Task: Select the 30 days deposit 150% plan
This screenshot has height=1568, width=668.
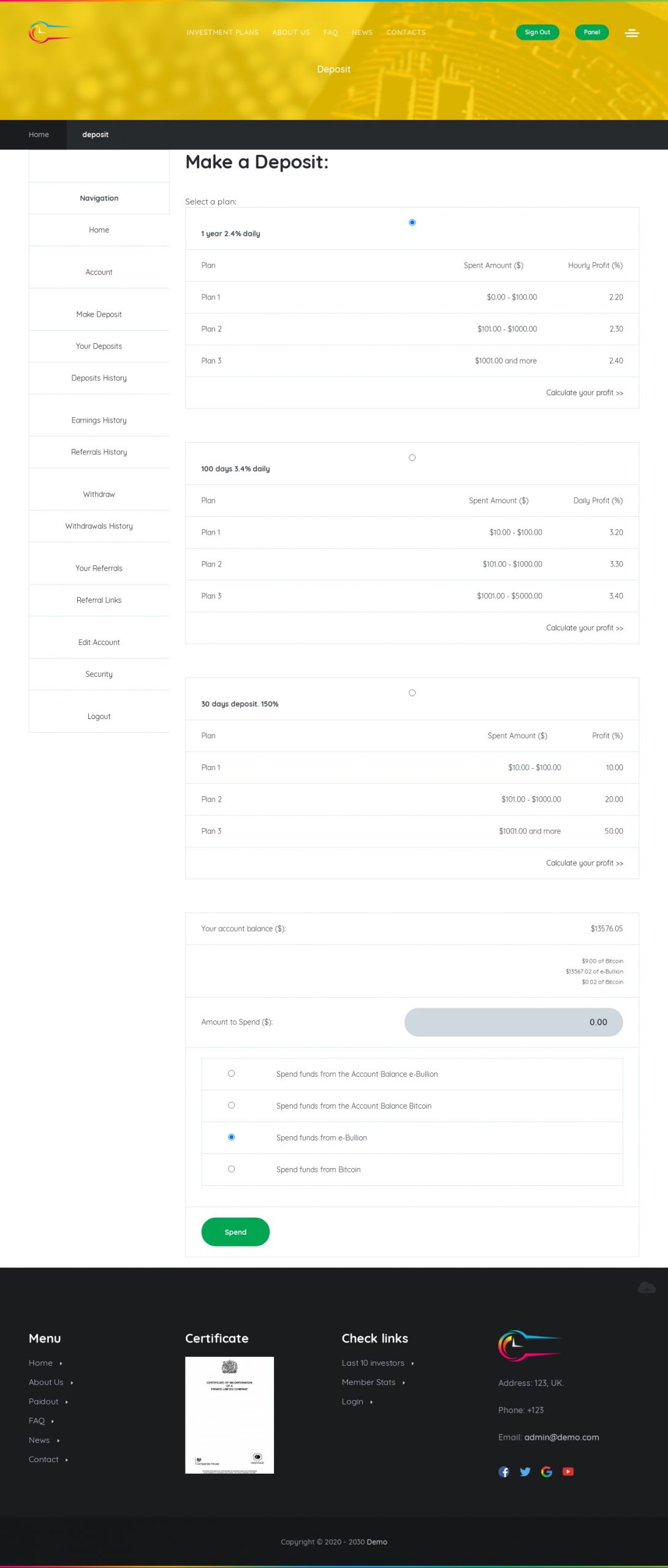Action: tap(412, 693)
